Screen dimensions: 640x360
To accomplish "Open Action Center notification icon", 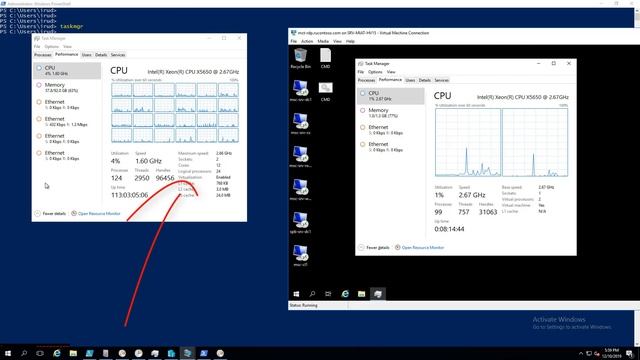I will (630, 353).
